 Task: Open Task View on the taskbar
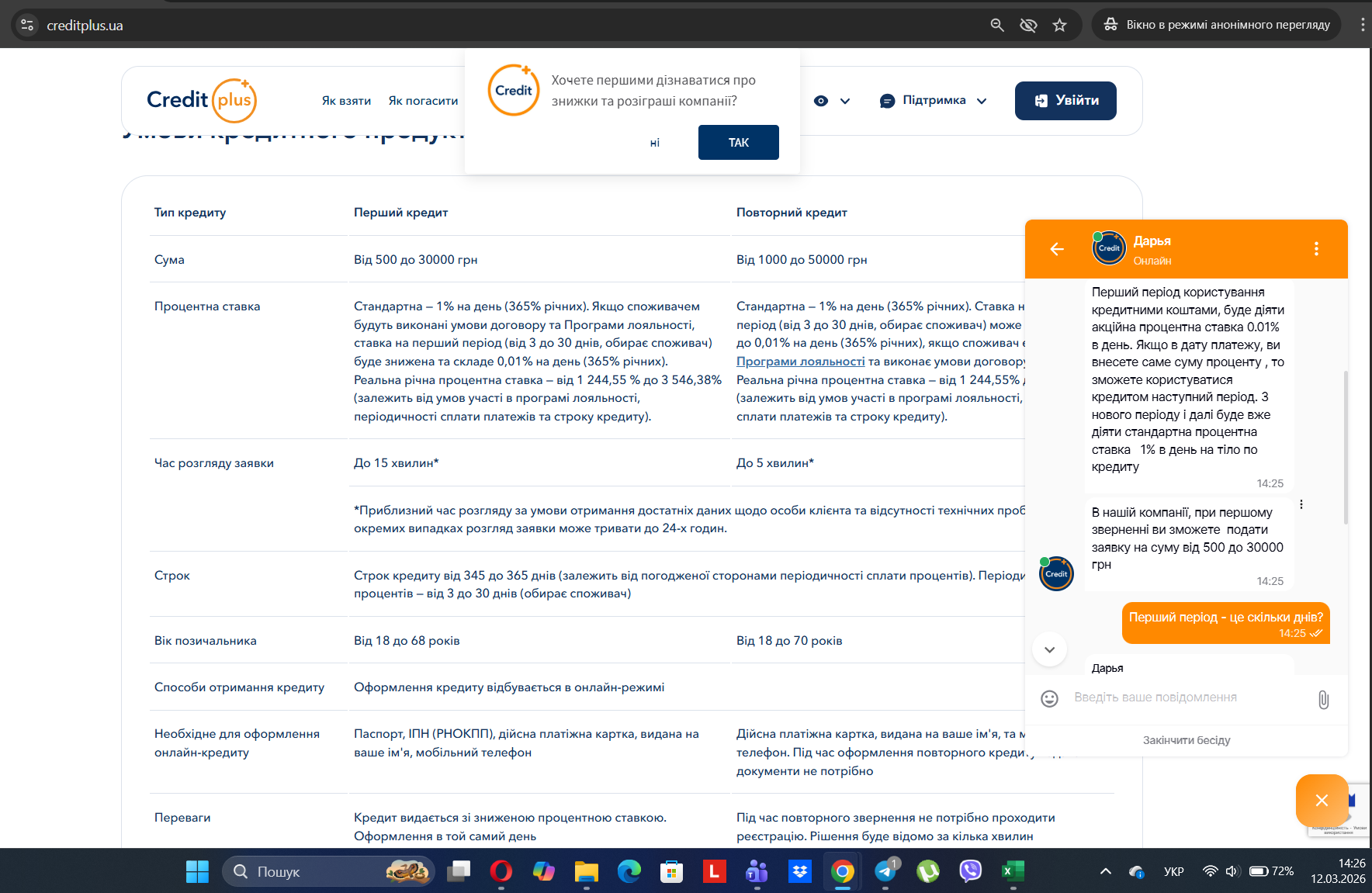[459, 871]
